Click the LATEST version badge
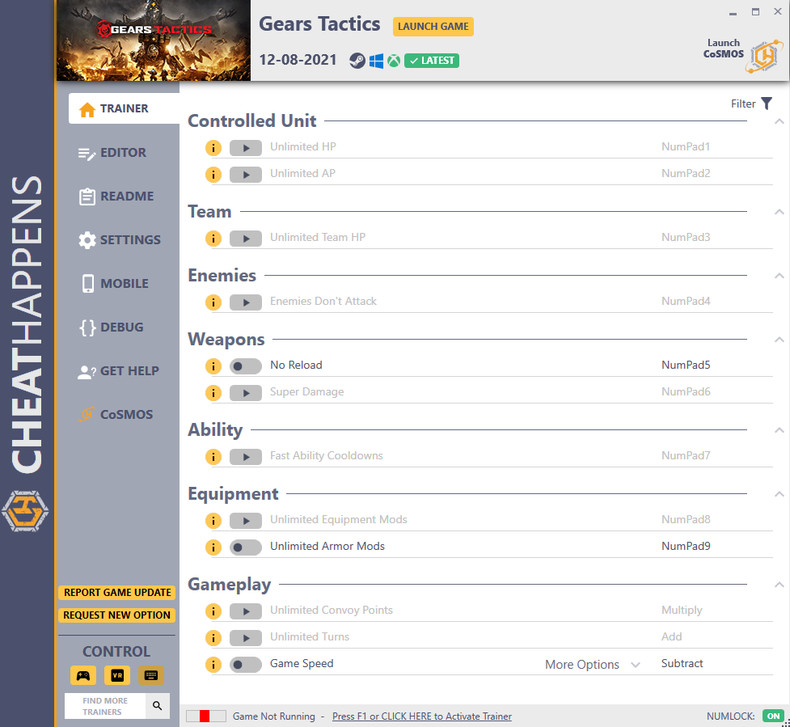Screen dimensions: 790x727 pyautogui.click(x=432, y=60)
